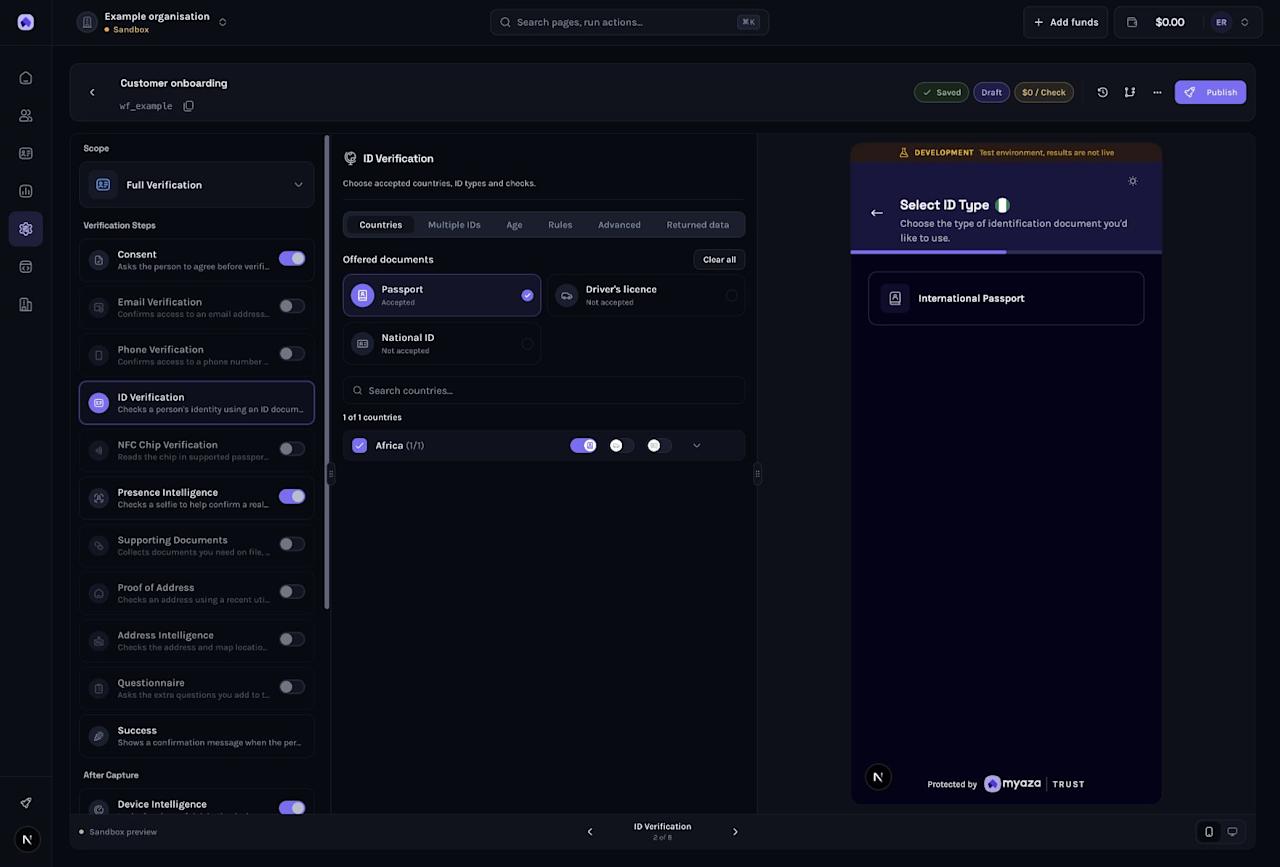The height and width of the screenshot is (867, 1280).
Task: Open the Example organisation switcher
Action: tap(153, 22)
